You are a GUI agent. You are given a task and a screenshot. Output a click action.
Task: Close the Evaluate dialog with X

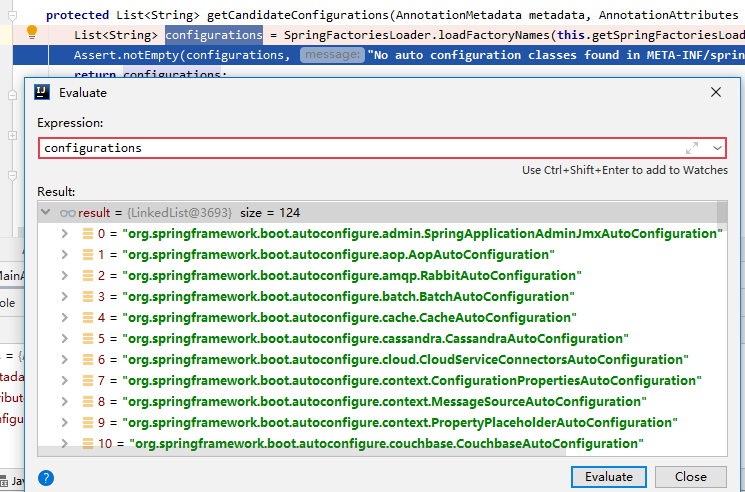click(716, 92)
